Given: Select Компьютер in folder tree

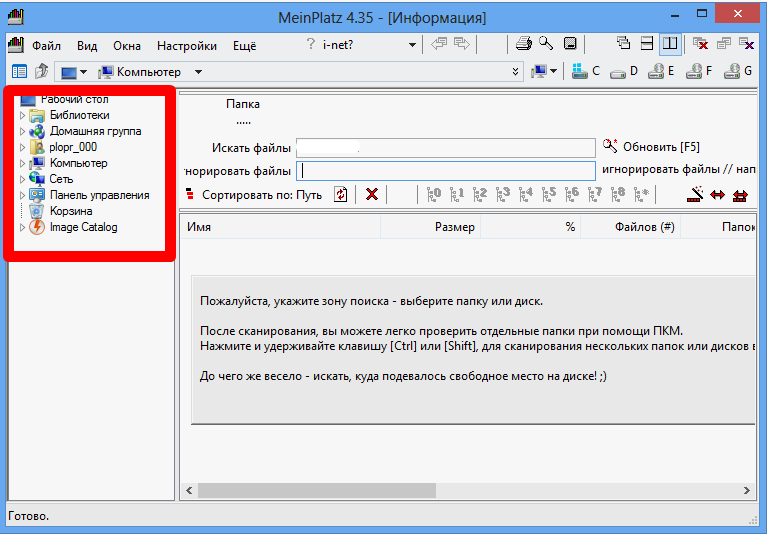Looking at the screenshot, I should click(x=78, y=163).
